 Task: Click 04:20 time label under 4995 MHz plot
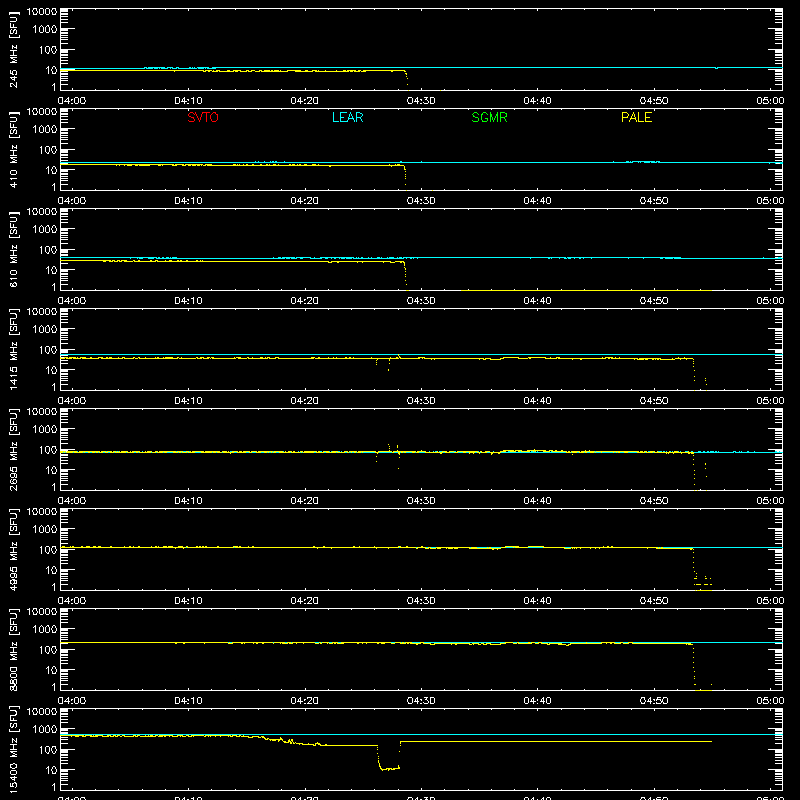[305, 601]
